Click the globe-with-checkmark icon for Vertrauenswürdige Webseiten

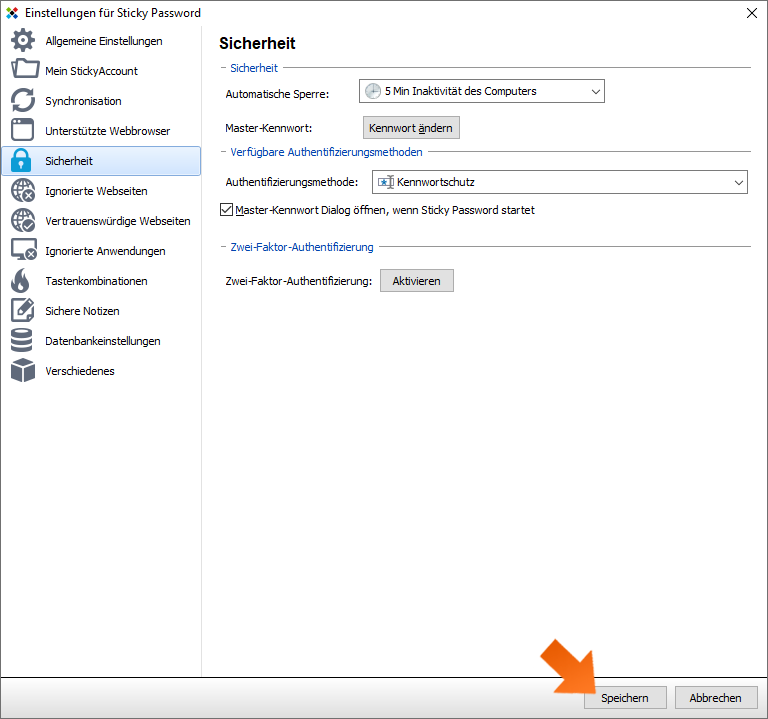coord(23,220)
